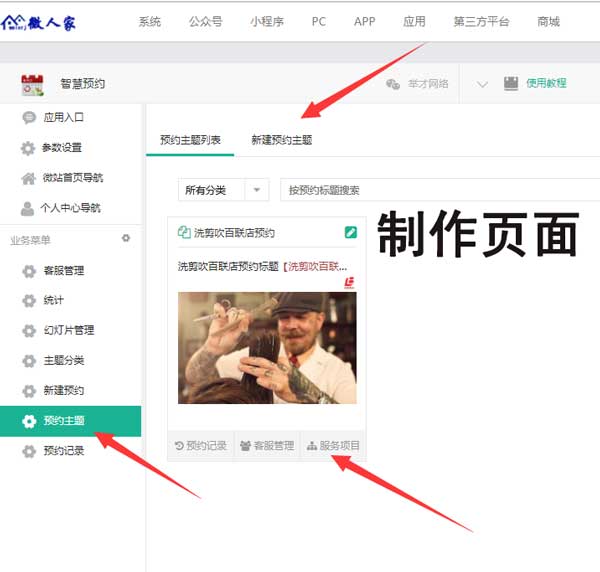Screen dimensions: 600x572
Task: Open the 小程序 menu
Action: click(x=267, y=22)
